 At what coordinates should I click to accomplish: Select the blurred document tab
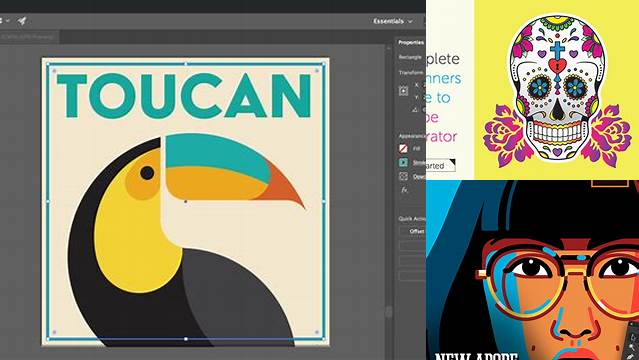click(28, 37)
